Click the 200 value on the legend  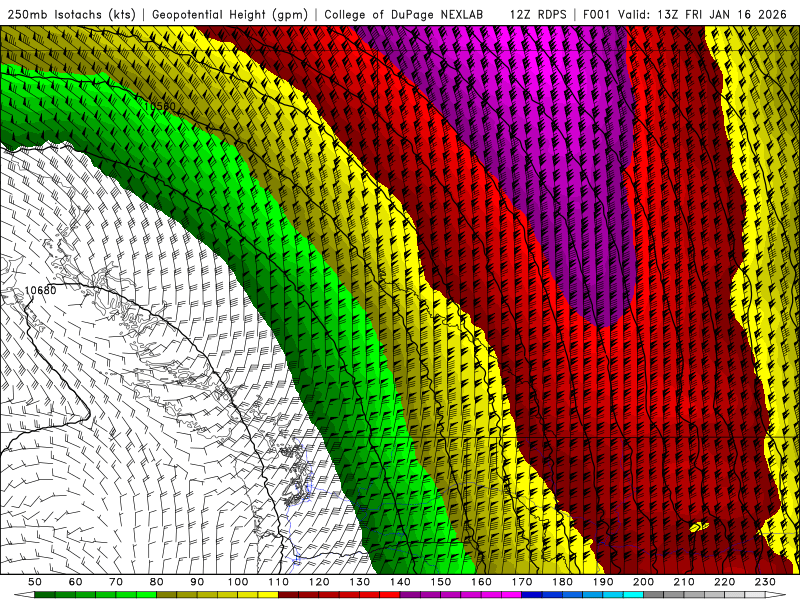pos(643,582)
